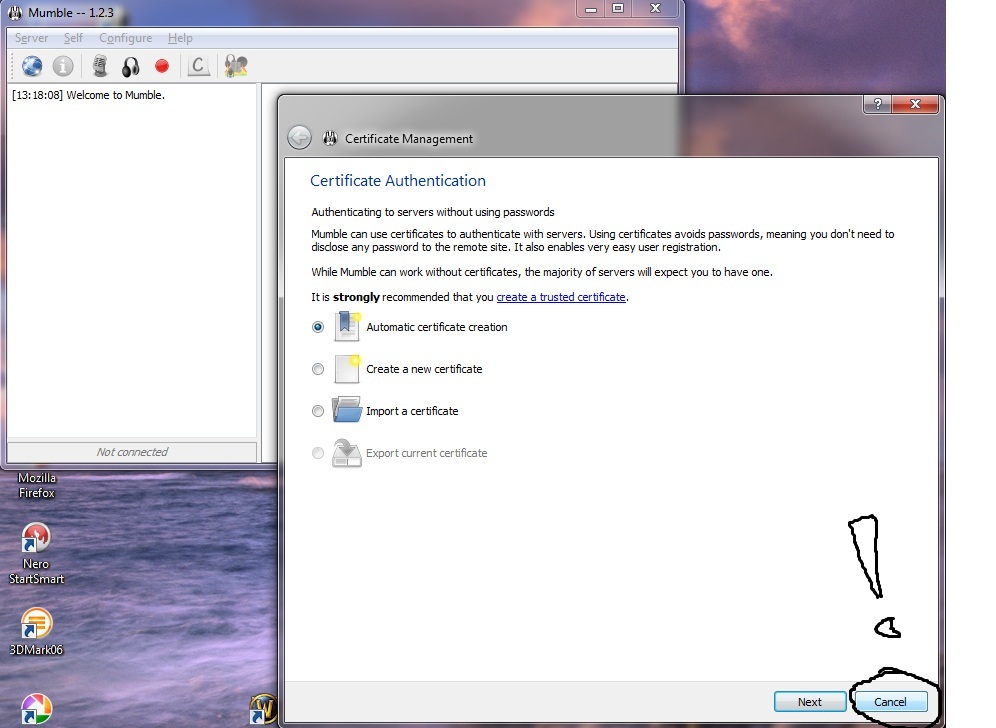
Task: Open the Configure menu
Action: (125, 37)
